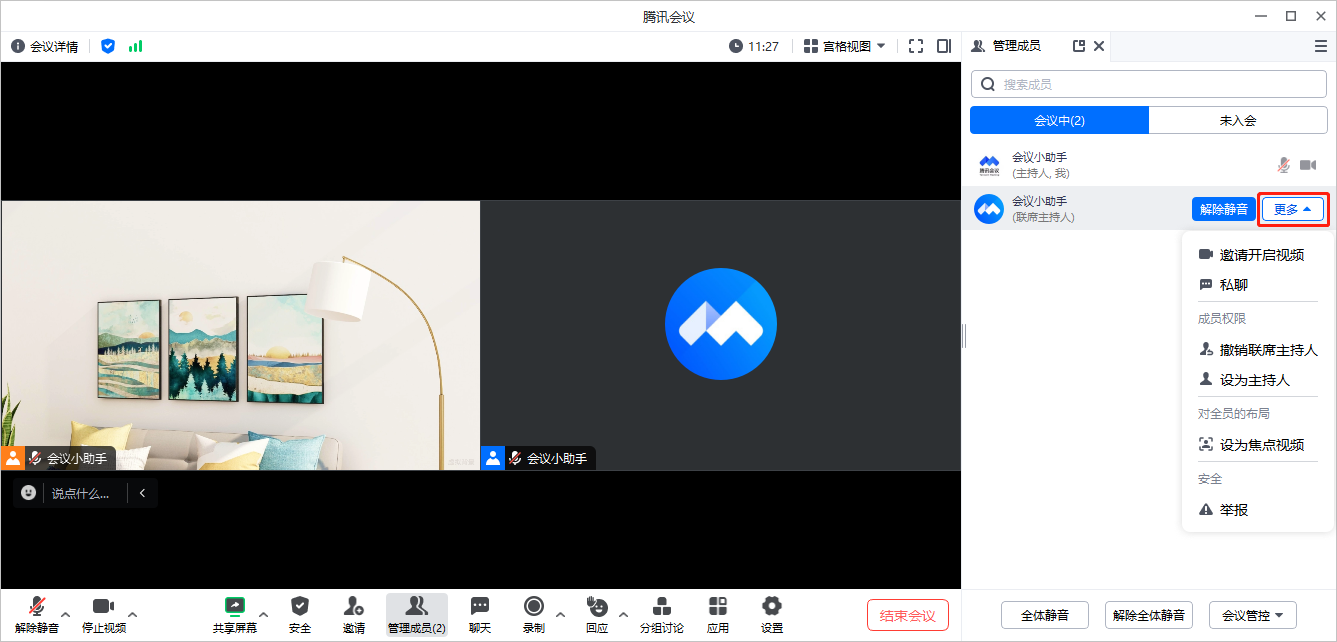
Task: Click the panel divider collapse handle
Action: click(x=964, y=335)
